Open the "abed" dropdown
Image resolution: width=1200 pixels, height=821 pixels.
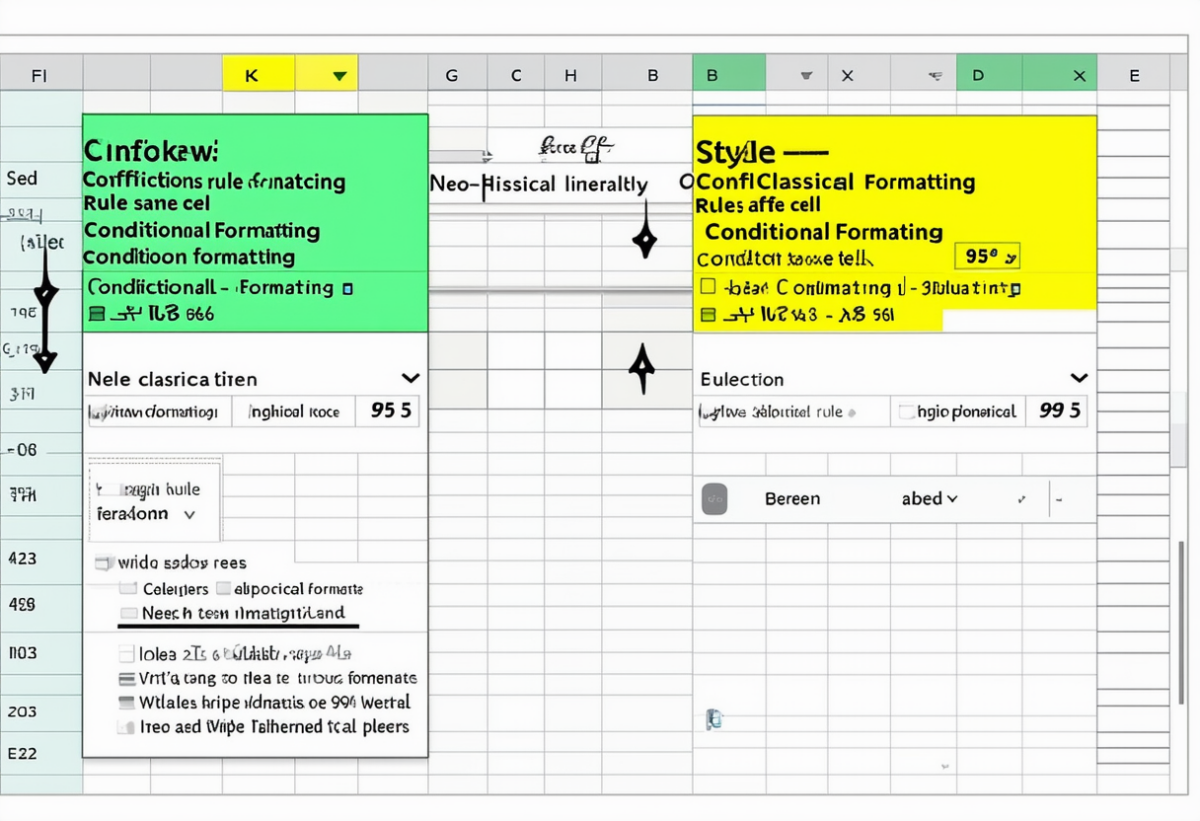tap(930, 498)
